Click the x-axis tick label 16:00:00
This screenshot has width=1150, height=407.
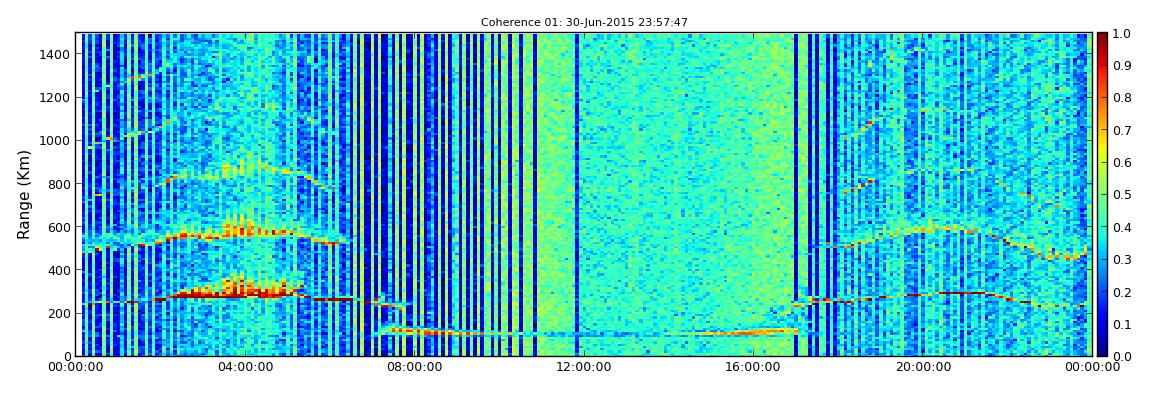[753, 367]
